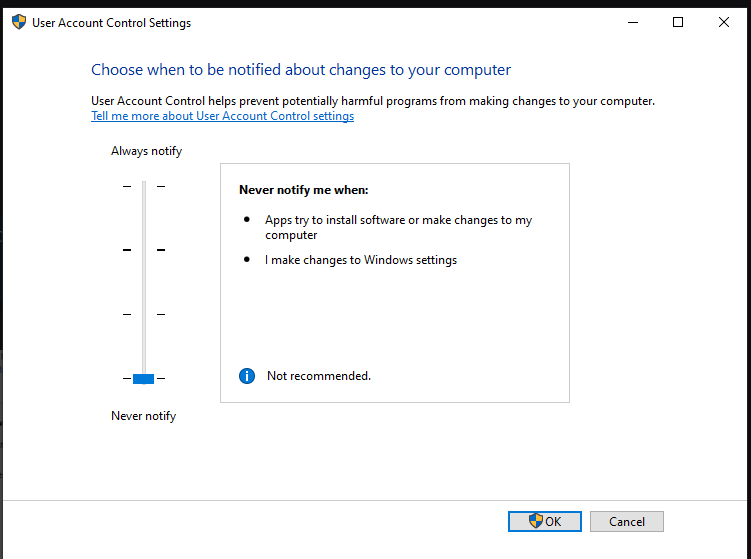Viewport: 751px width, 559px height.
Task: Click the shield icon on the OK button
Action: [x=535, y=521]
